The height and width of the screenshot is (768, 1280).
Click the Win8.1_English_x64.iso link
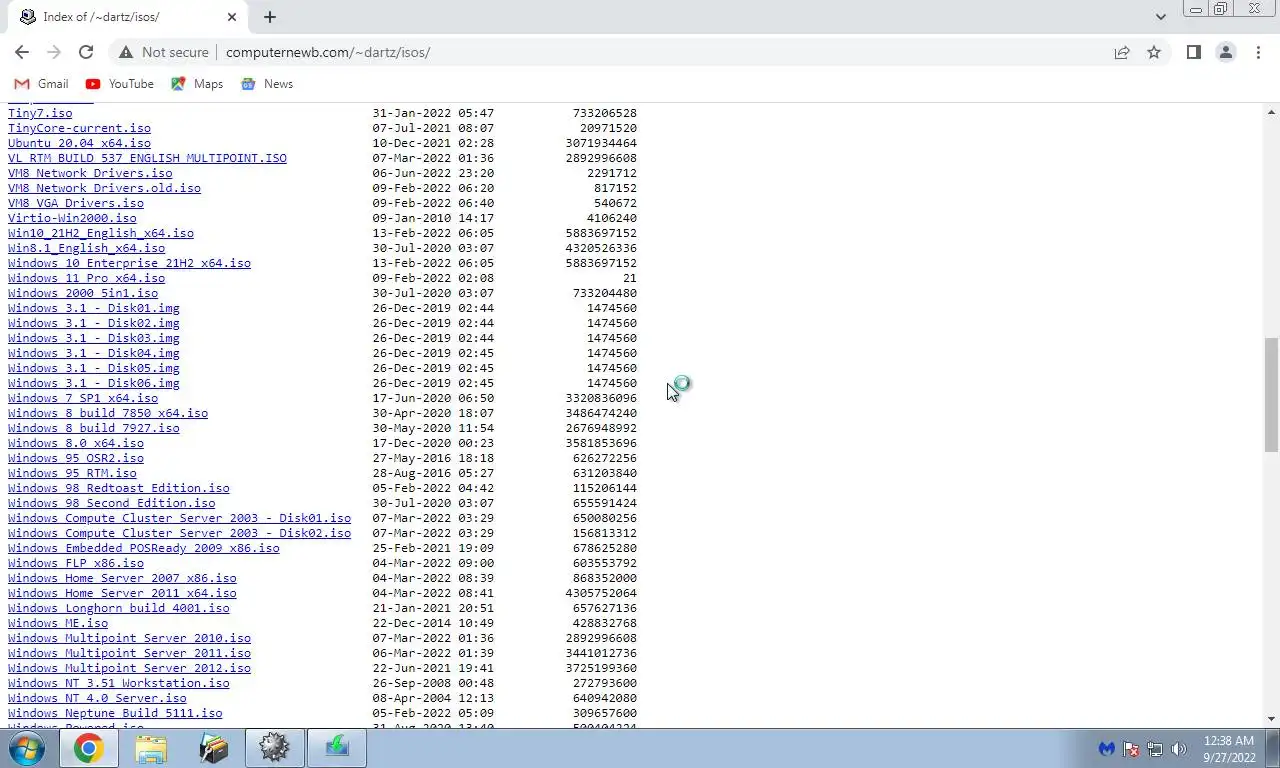86,248
